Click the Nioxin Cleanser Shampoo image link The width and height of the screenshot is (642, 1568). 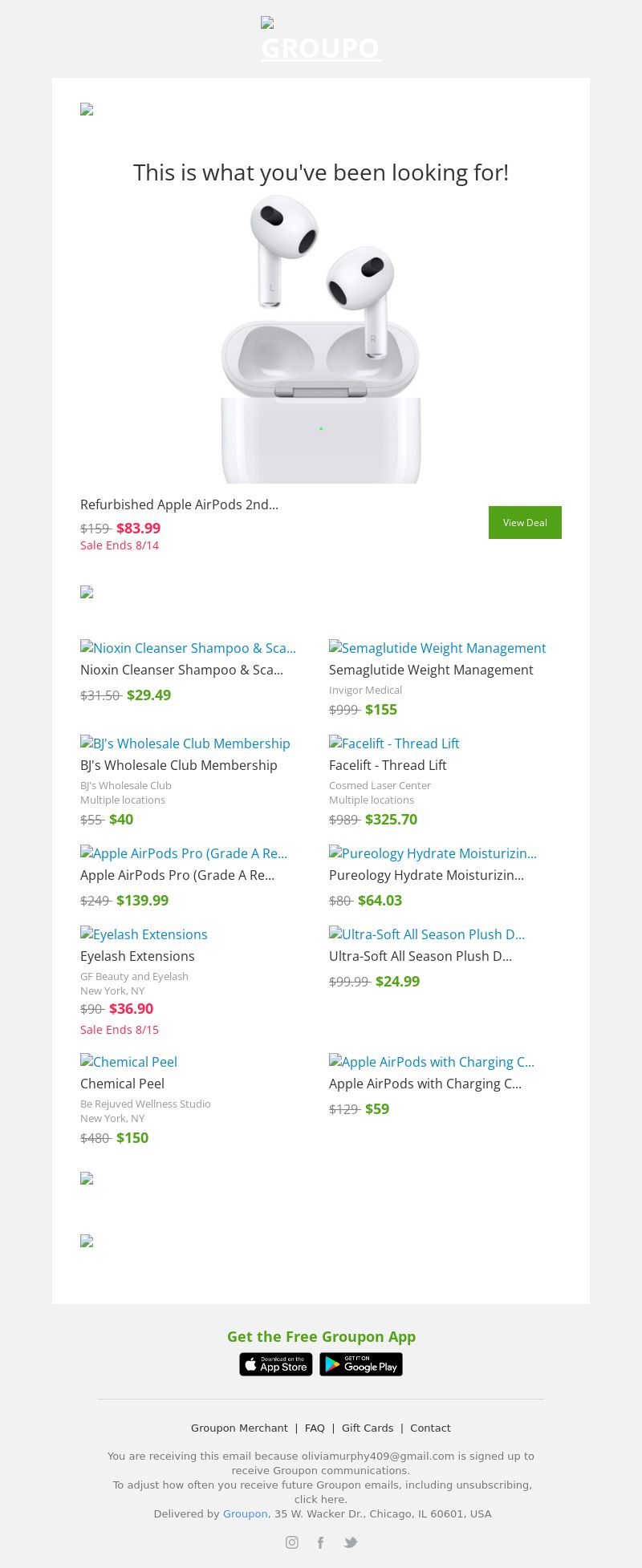click(188, 648)
